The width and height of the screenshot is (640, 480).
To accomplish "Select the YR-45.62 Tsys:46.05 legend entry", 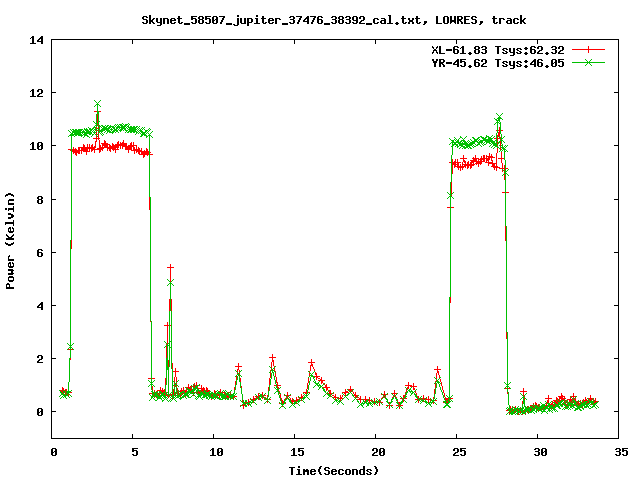I will [498, 63].
